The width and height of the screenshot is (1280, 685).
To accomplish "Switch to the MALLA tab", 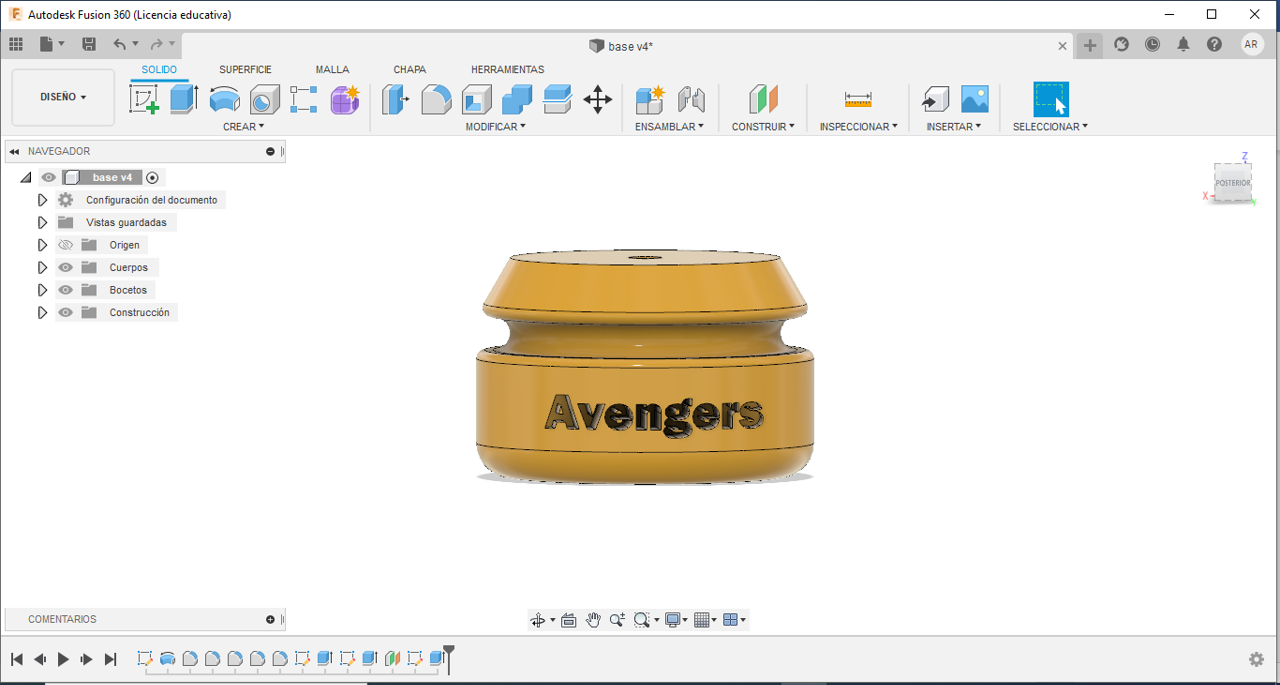I will click(332, 70).
